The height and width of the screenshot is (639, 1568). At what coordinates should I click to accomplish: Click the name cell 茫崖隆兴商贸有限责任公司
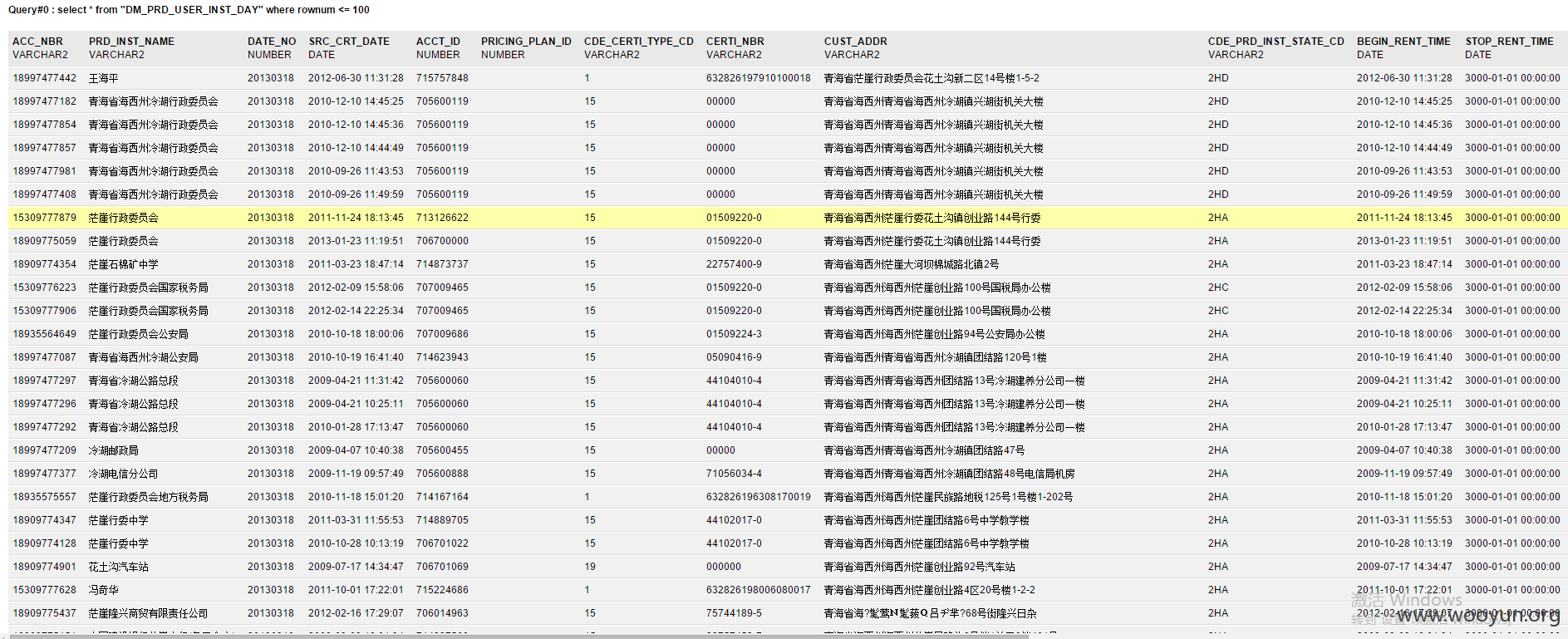[149, 613]
